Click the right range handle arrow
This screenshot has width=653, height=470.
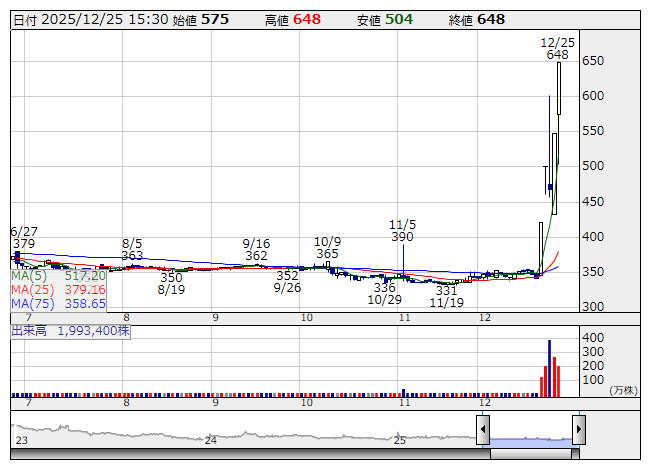[x=578, y=429]
